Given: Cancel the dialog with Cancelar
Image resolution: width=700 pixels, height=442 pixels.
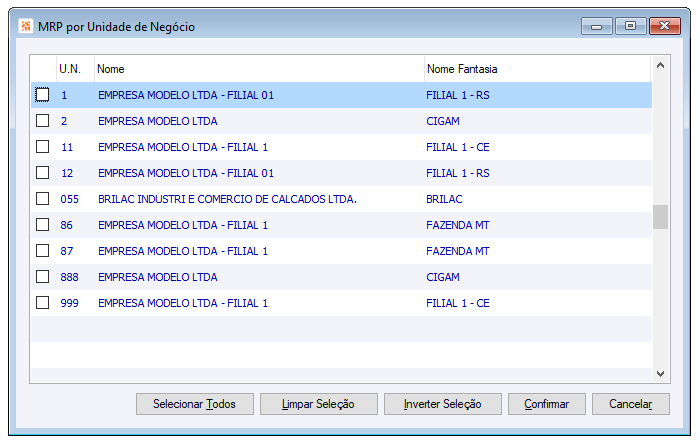Looking at the screenshot, I should point(631,404).
